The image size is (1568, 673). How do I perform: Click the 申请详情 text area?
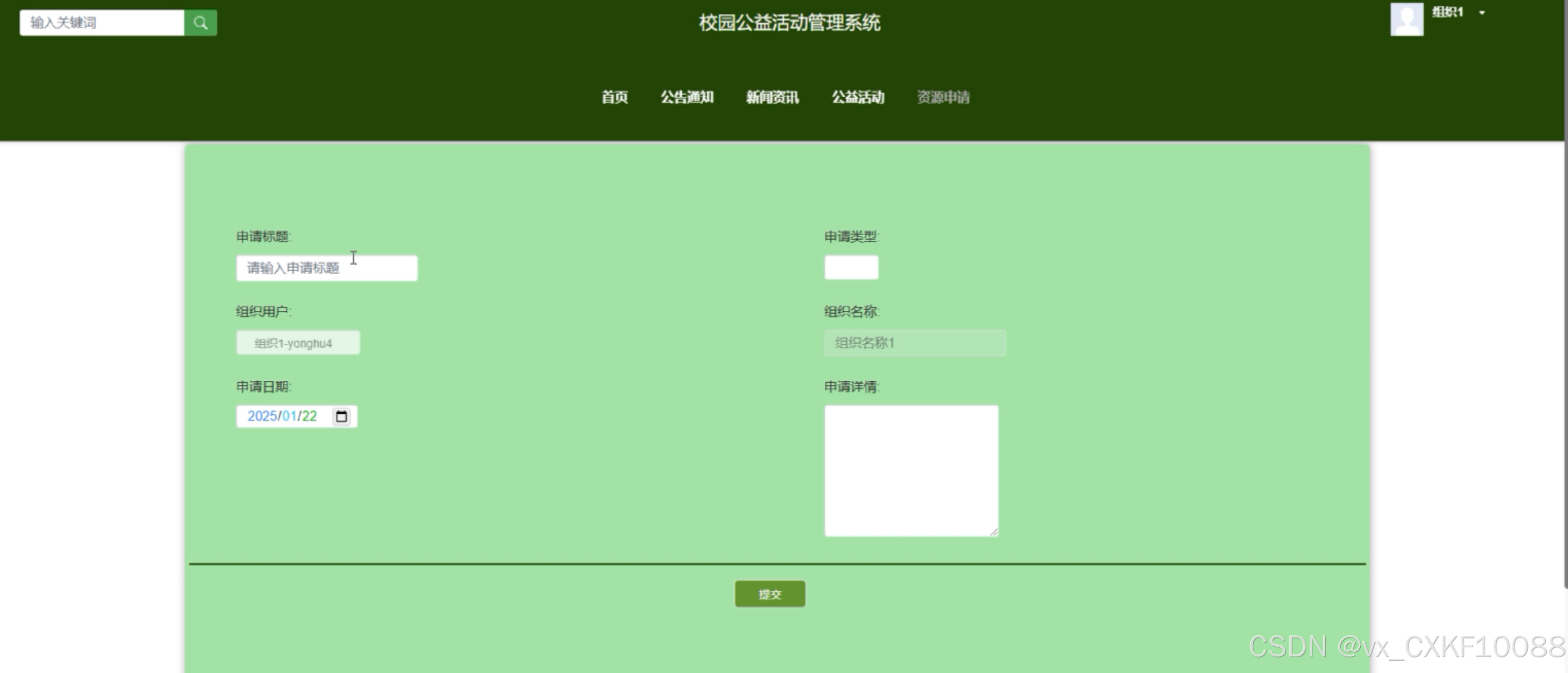coord(911,471)
